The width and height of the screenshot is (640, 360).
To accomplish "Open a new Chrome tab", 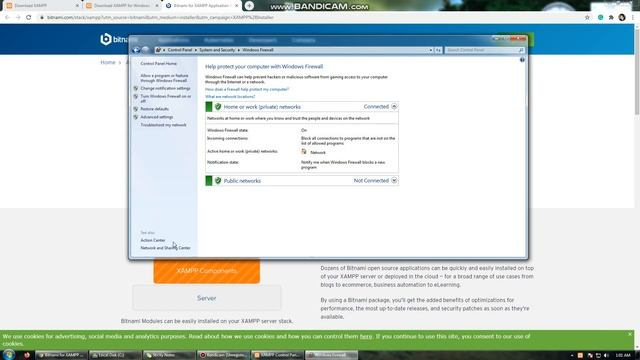I will point(249,6).
